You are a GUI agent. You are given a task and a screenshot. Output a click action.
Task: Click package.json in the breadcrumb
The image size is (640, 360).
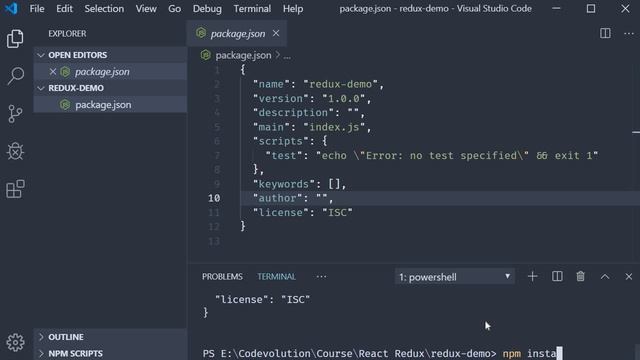243,55
